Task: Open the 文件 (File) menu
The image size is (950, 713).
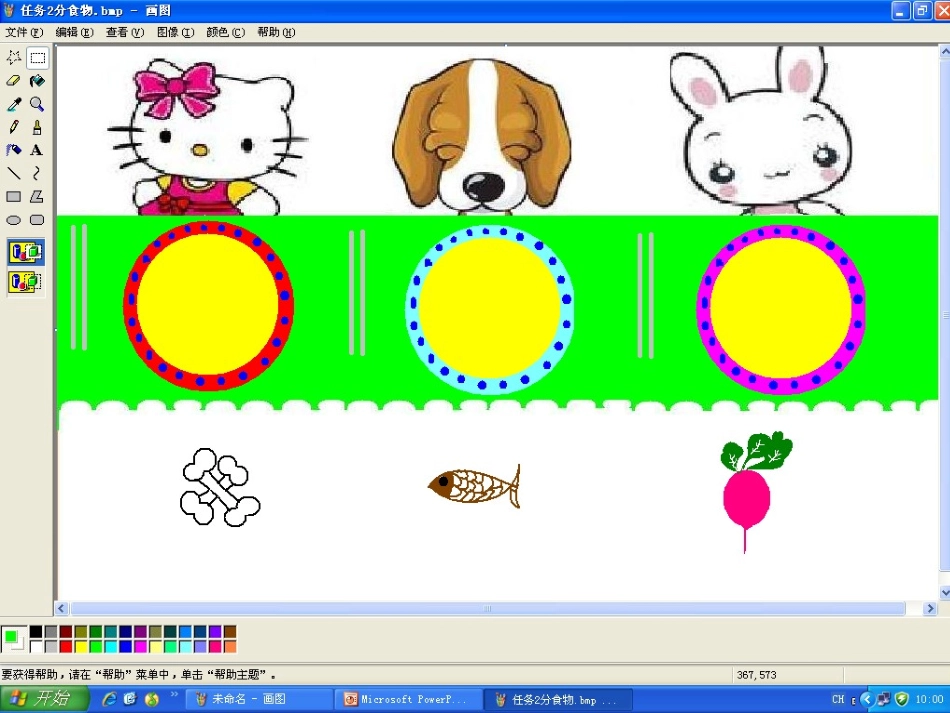Action: point(24,32)
